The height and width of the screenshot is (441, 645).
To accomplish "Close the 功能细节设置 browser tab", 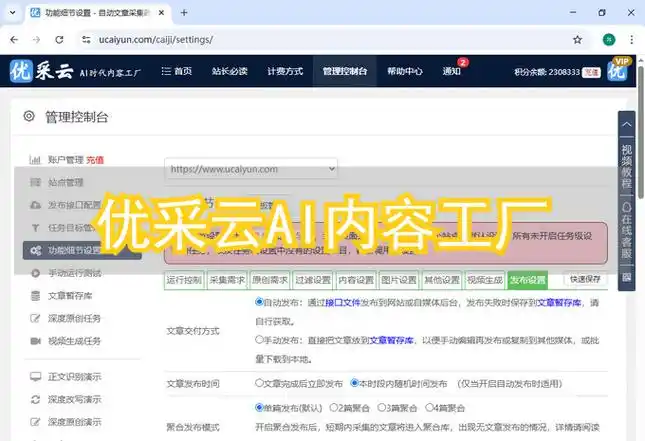I will coord(162,13).
